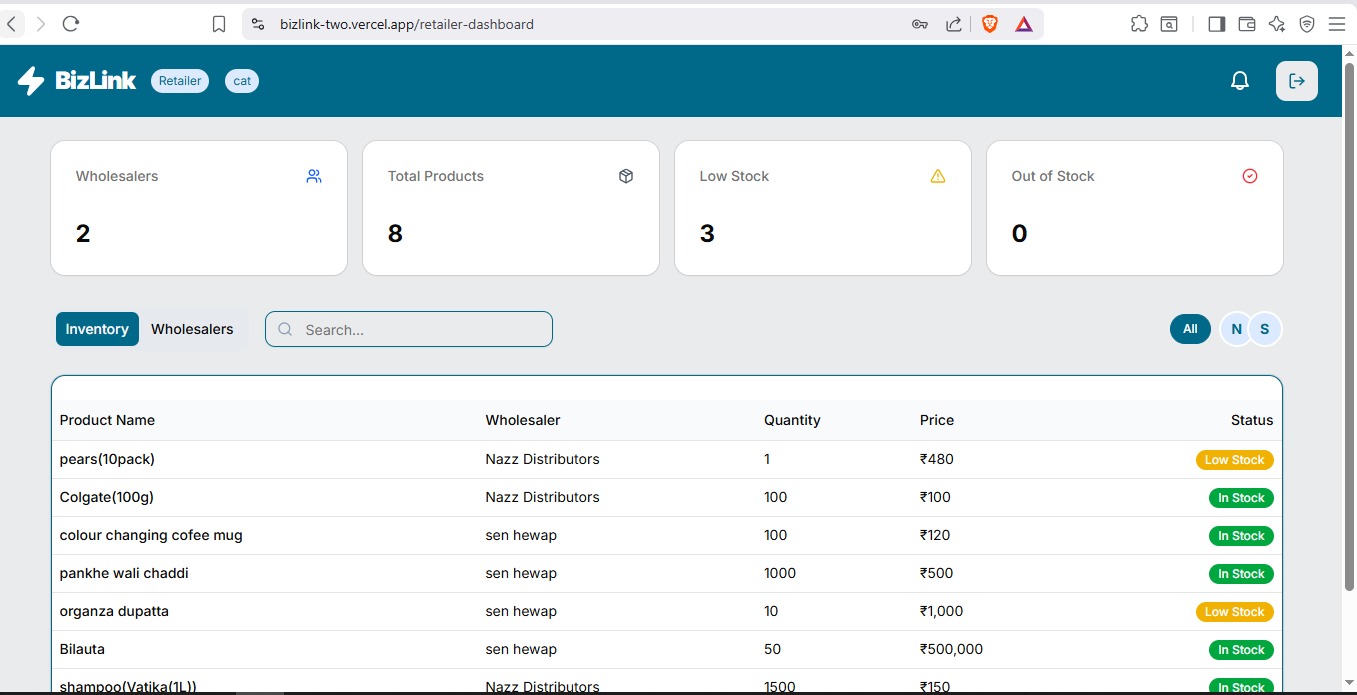This screenshot has height=695, width=1357.
Task: Click the Out of Stock circle icon
Action: click(x=1250, y=176)
